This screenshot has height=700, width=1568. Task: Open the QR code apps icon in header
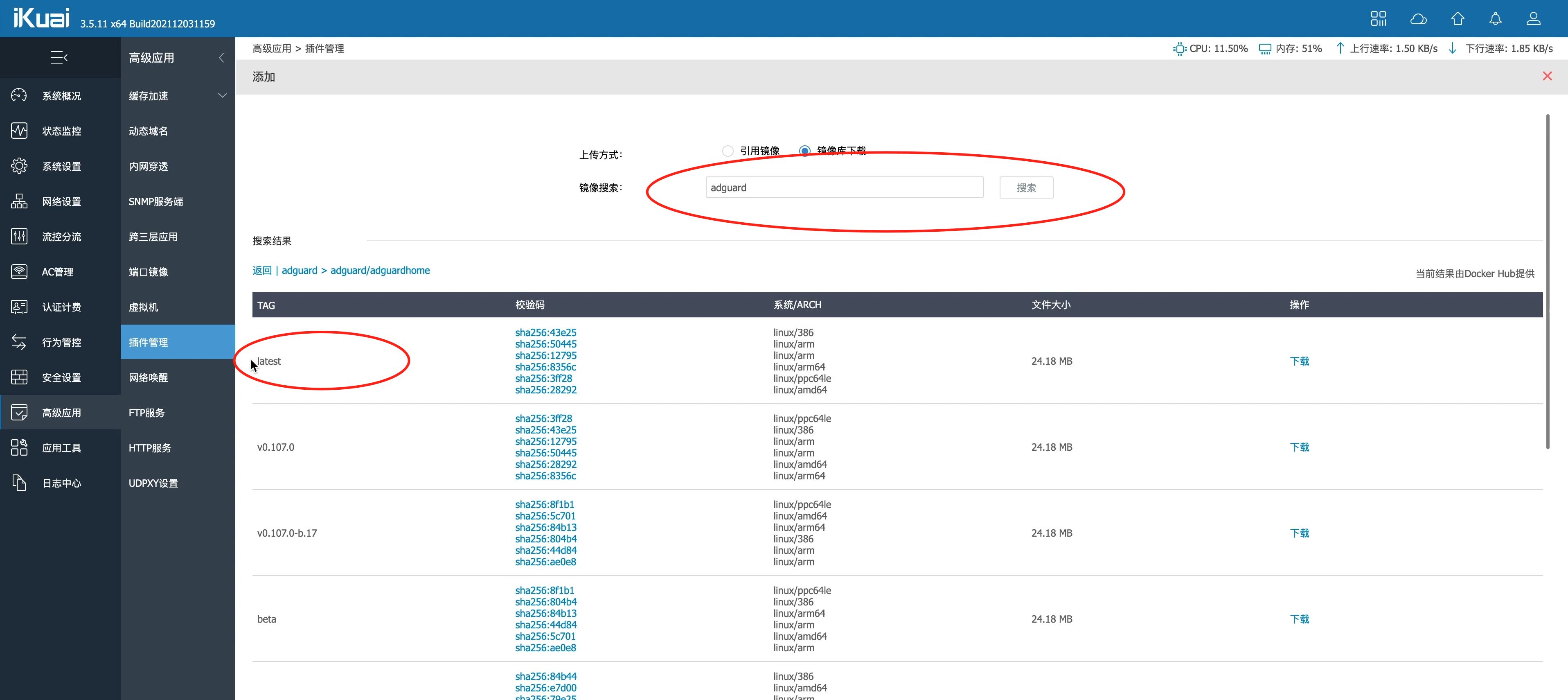tap(1379, 19)
